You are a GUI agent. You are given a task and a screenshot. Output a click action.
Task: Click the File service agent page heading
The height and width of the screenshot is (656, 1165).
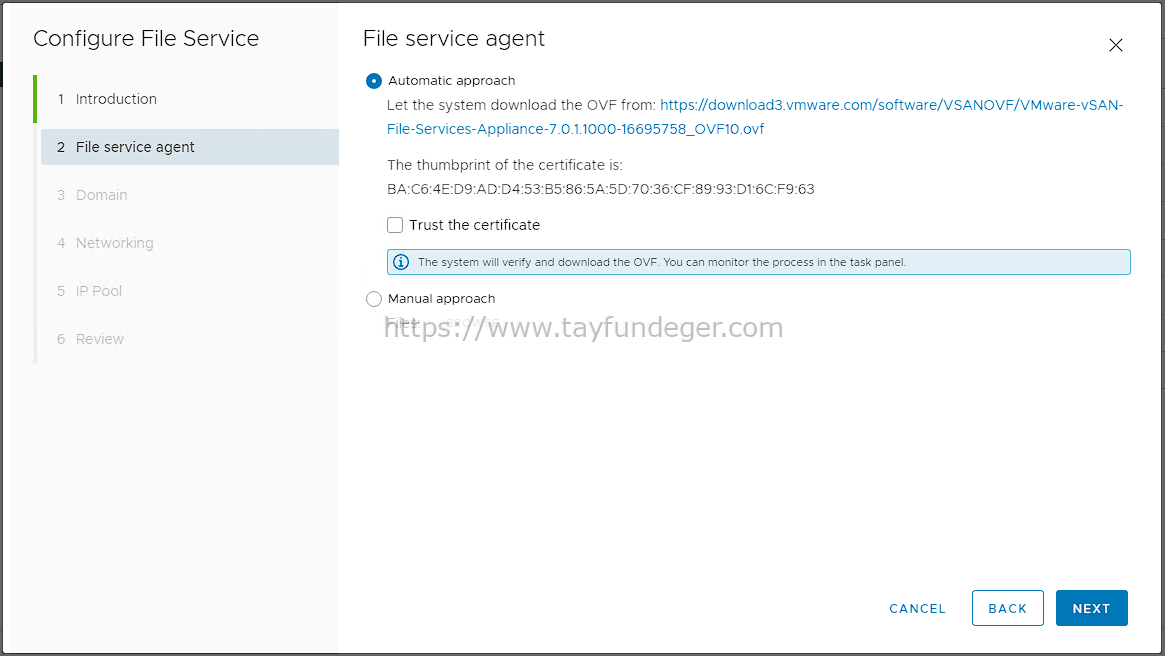point(454,39)
